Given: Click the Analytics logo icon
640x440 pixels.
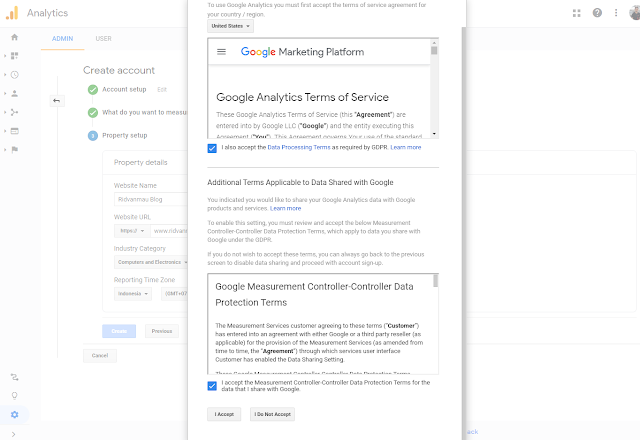Looking at the screenshot, I should click(12, 13).
